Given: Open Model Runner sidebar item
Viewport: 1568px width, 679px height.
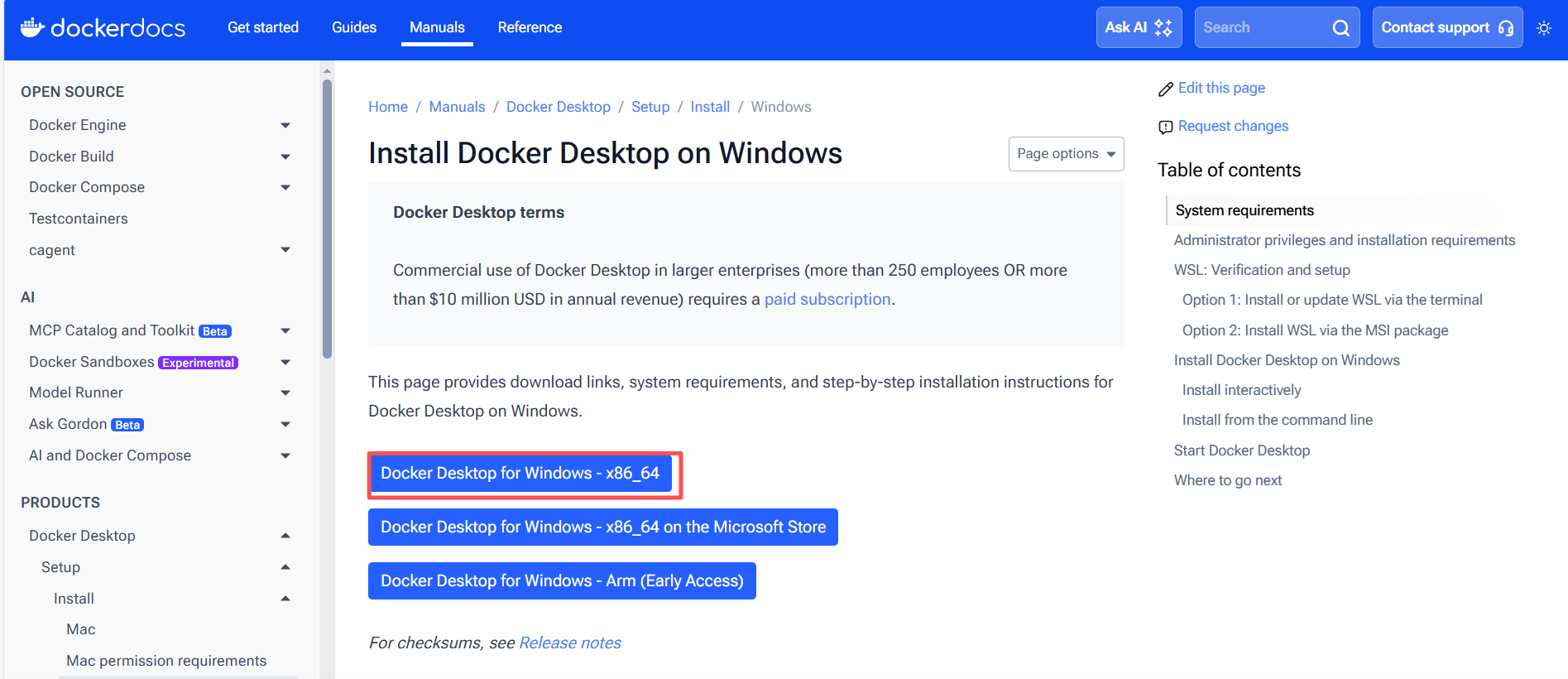Looking at the screenshot, I should [76, 392].
